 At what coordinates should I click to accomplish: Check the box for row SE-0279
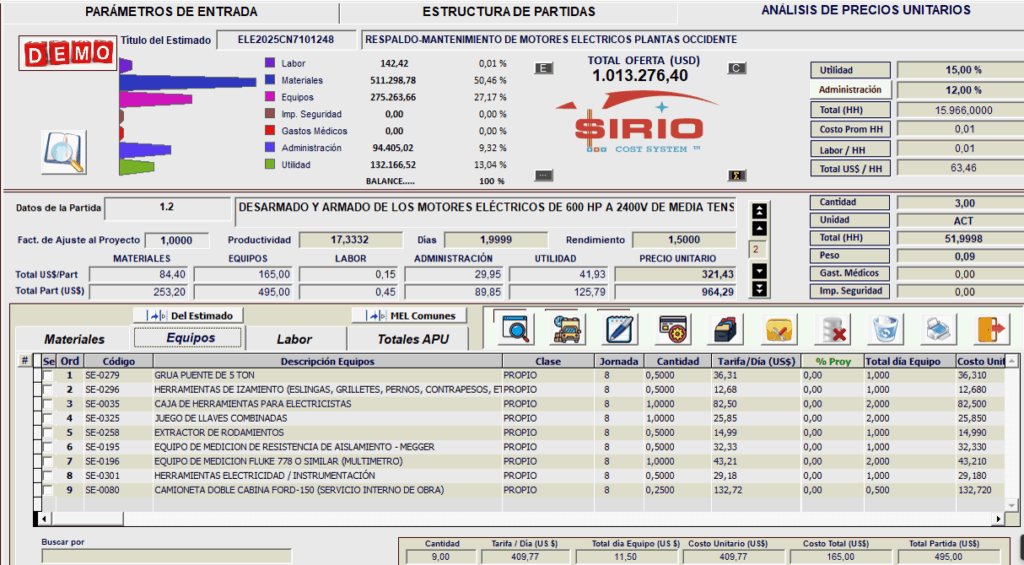[x=48, y=376]
